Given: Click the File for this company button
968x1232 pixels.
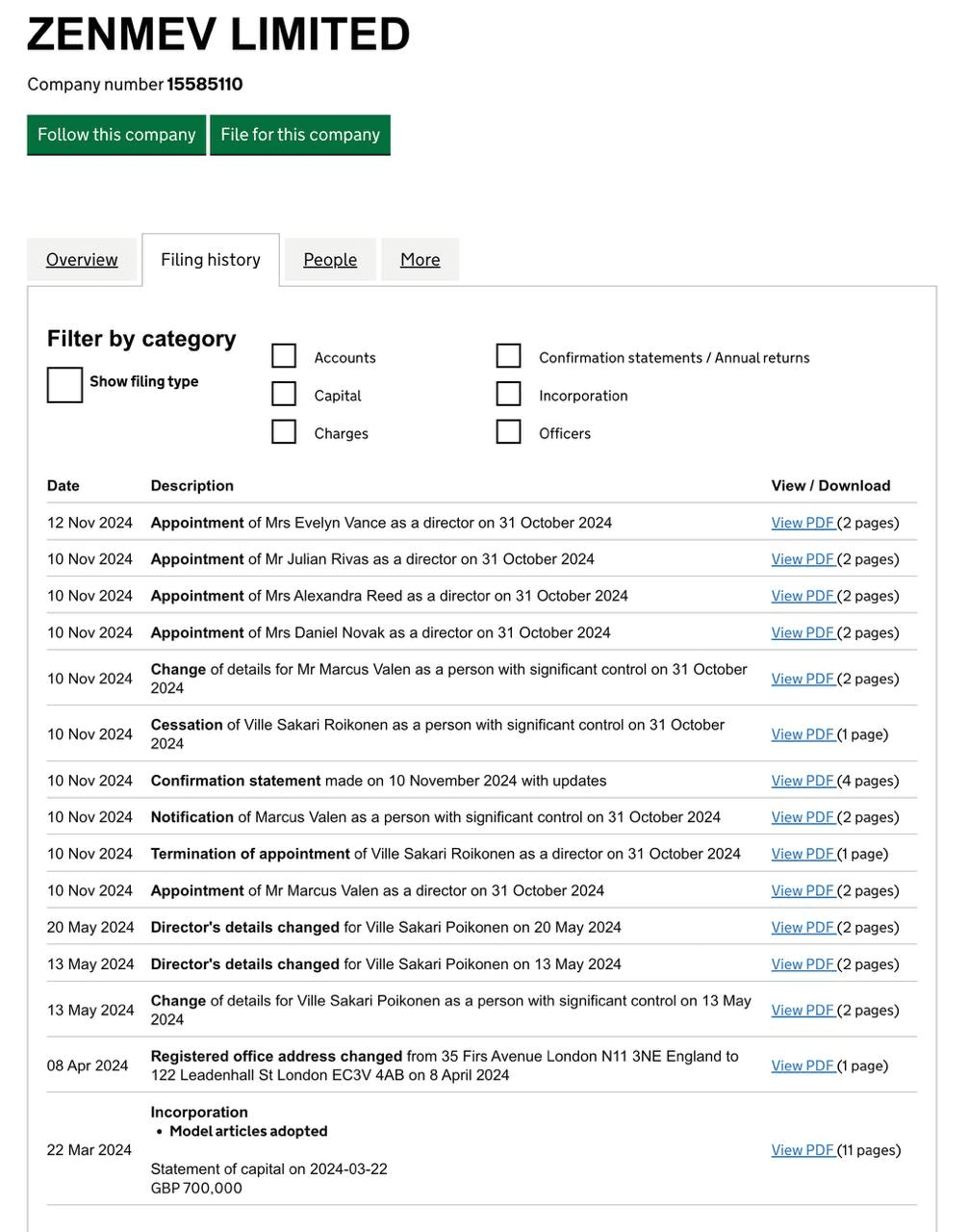Looking at the screenshot, I should tap(300, 135).
